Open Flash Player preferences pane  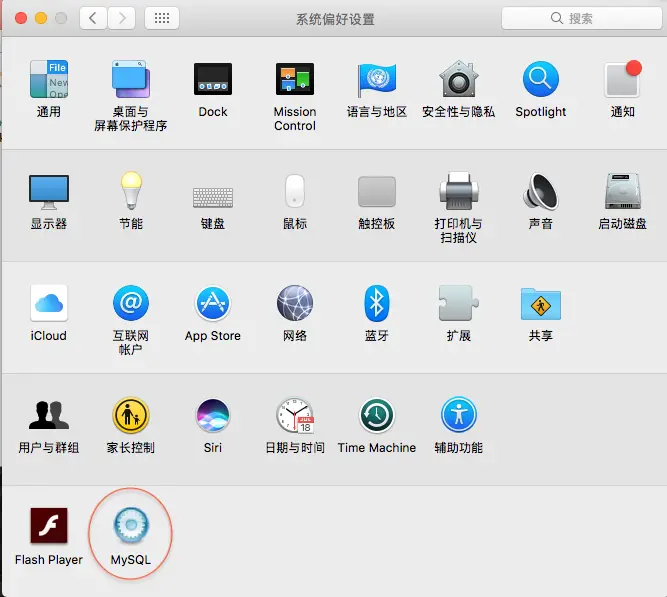(x=49, y=526)
